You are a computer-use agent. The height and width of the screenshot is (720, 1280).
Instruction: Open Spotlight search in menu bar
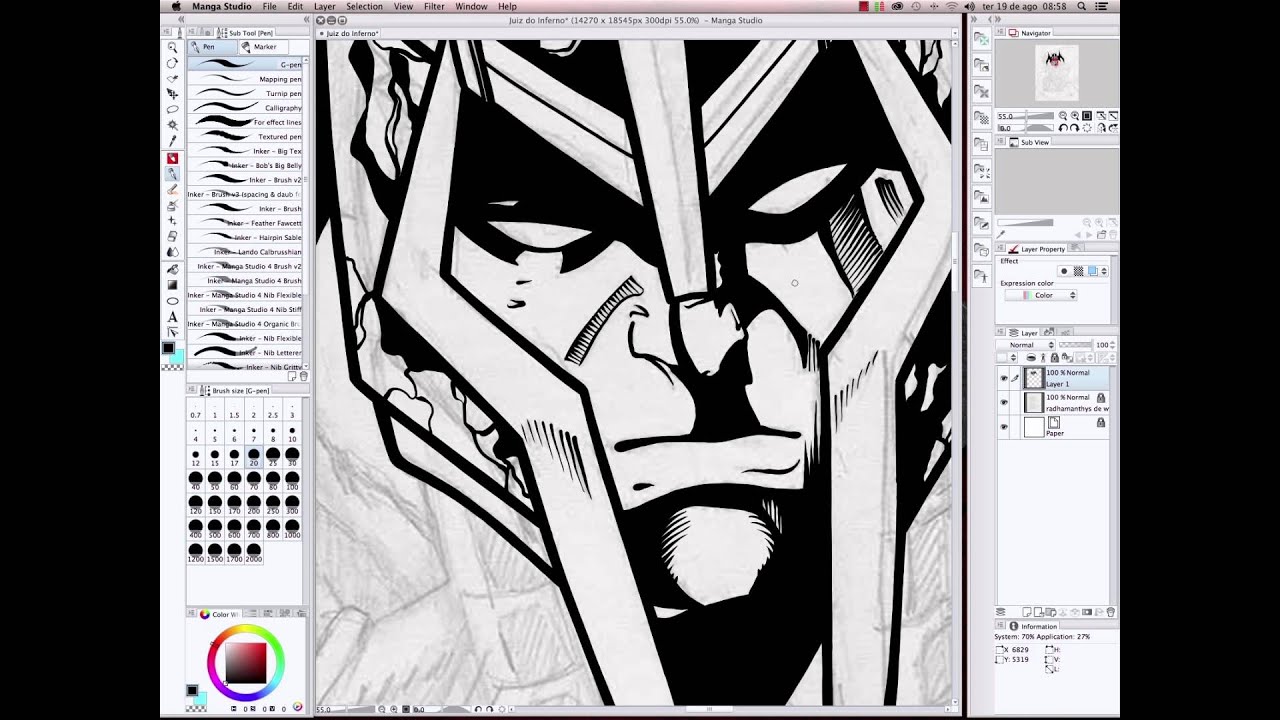[x=1081, y=6]
